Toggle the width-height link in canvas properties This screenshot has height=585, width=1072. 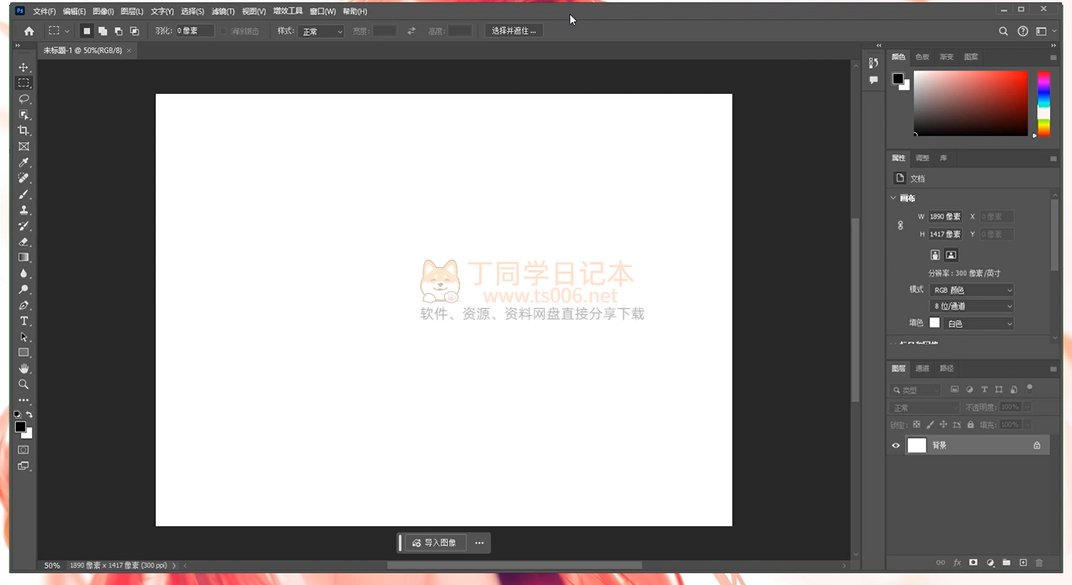pyautogui.click(x=900, y=225)
